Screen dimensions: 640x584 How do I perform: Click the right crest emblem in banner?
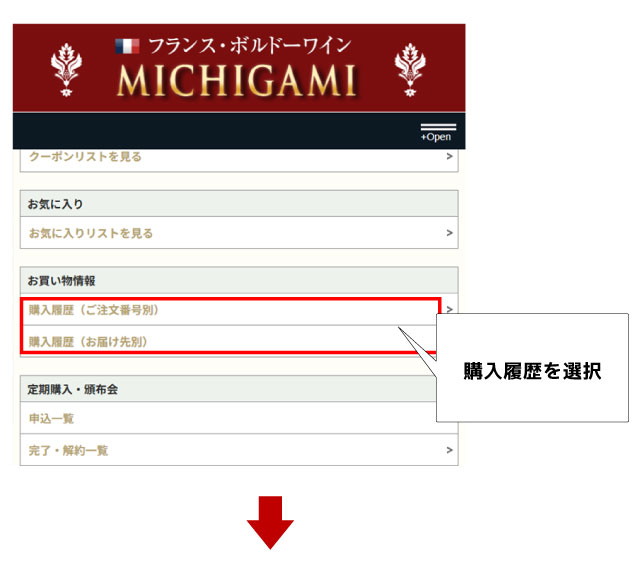click(x=408, y=67)
